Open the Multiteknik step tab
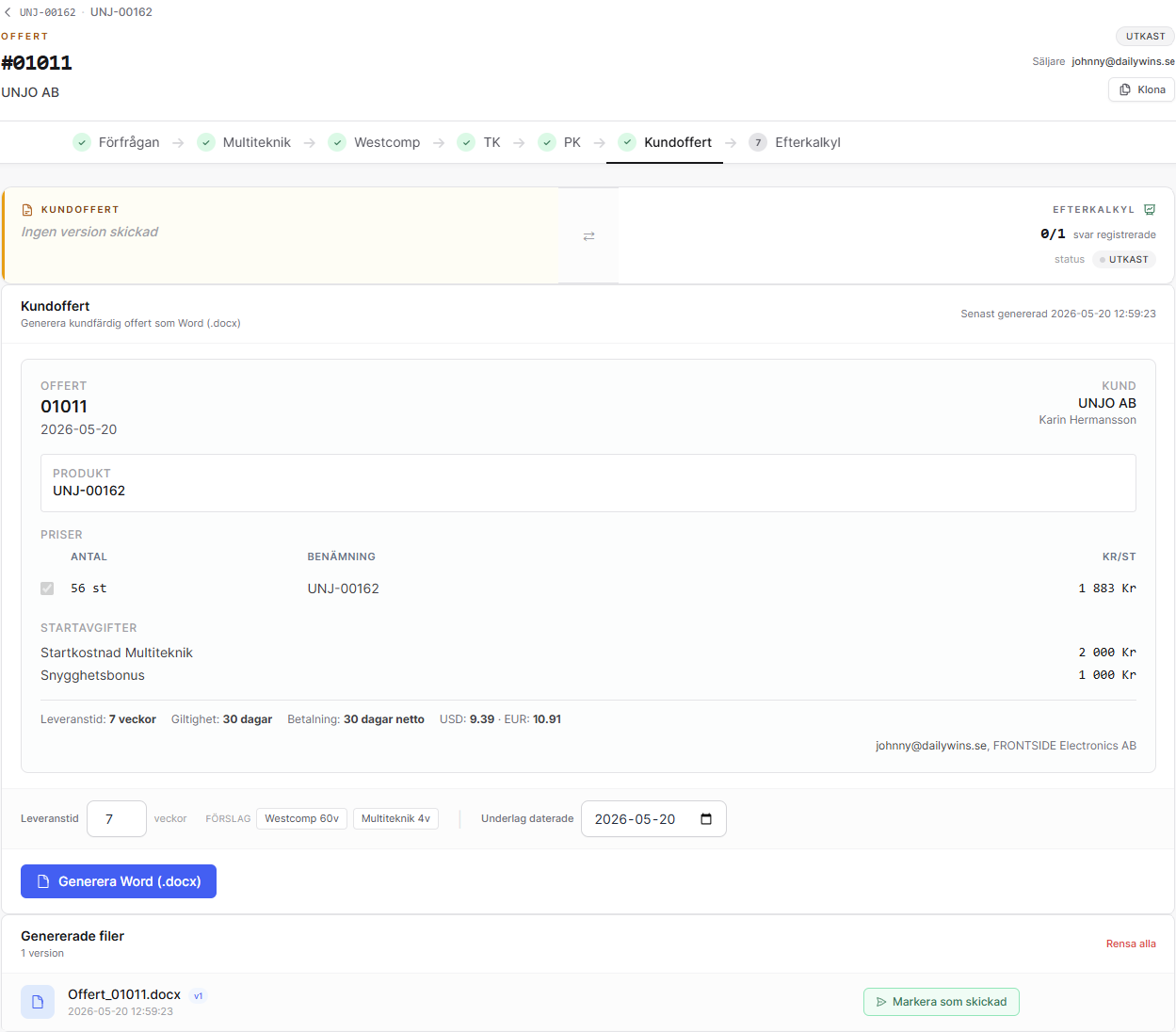This screenshot has width=1176, height=1032. tap(244, 142)
